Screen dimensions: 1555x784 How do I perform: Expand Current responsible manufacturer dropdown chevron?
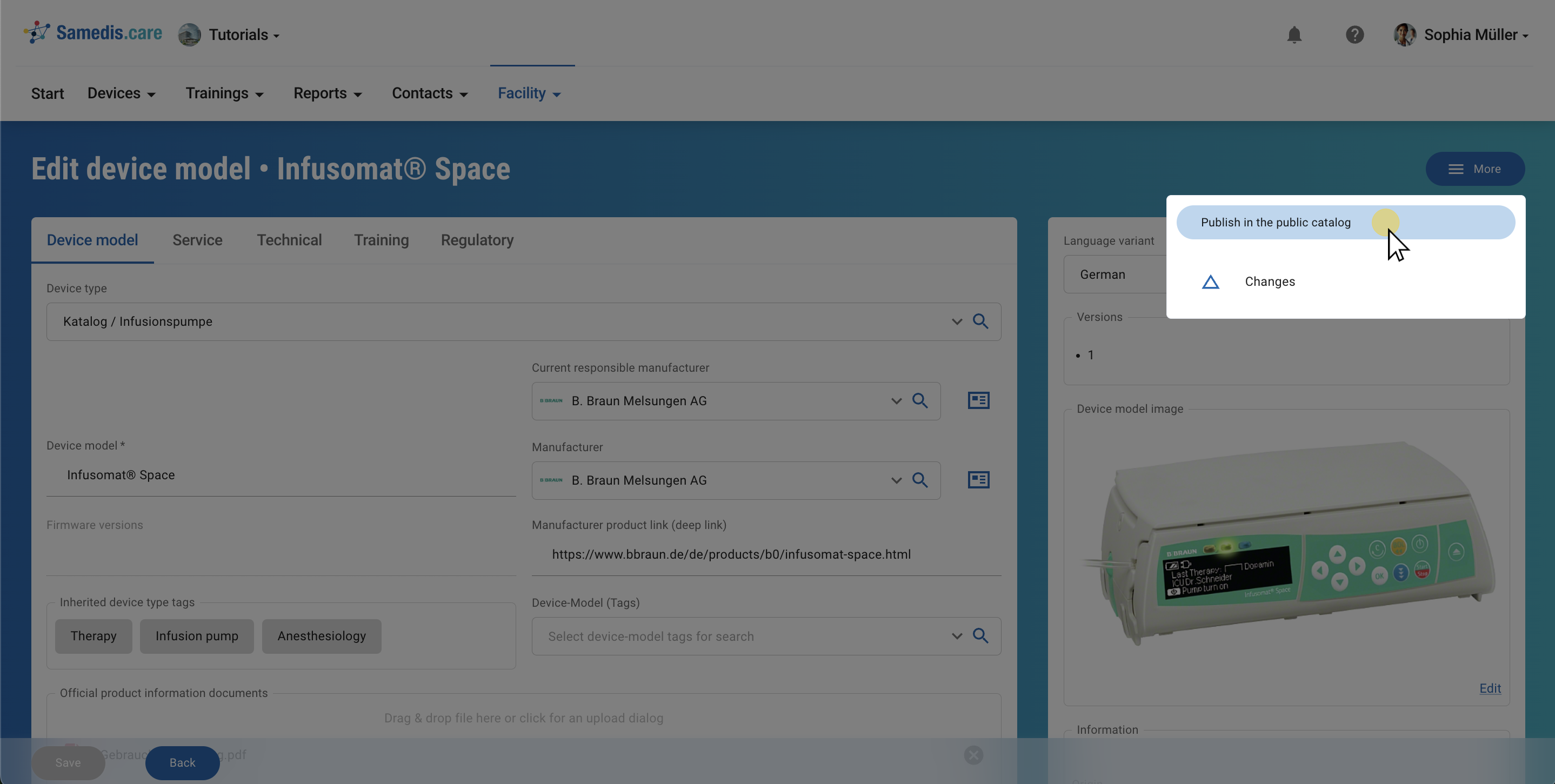(896, 401)
